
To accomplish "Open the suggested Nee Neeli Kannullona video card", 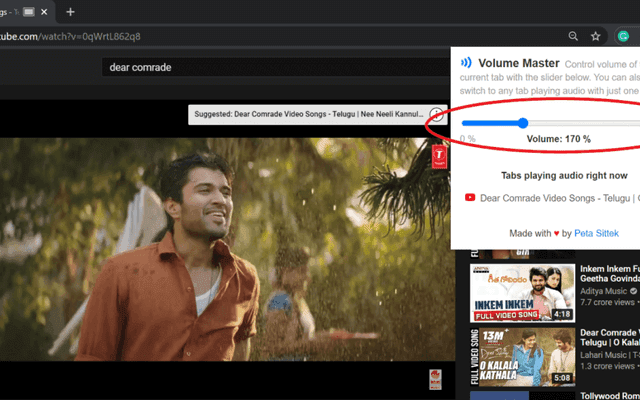I will 308,116.
